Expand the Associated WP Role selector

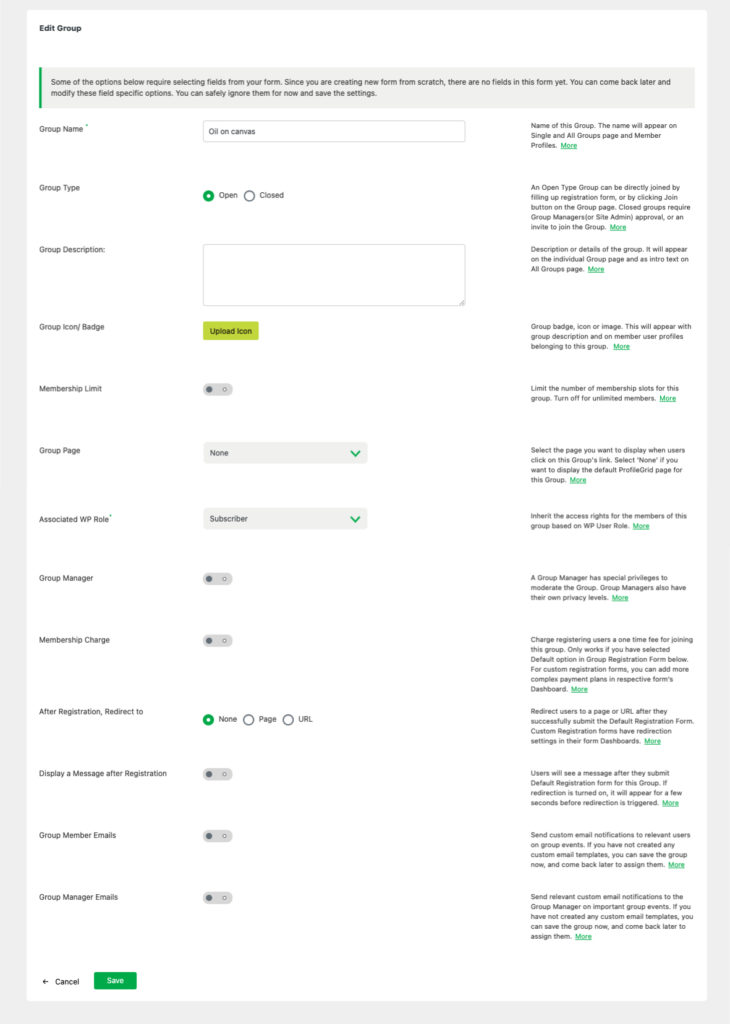pos(285,518)
